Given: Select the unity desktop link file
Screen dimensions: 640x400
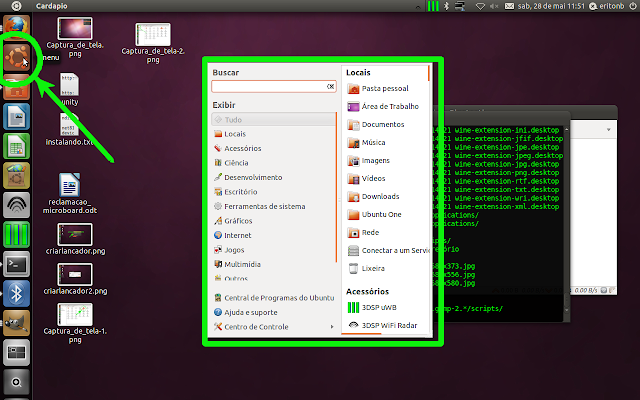Looking at the screenshot, I should pyautogui.click(x=69, y=89).
